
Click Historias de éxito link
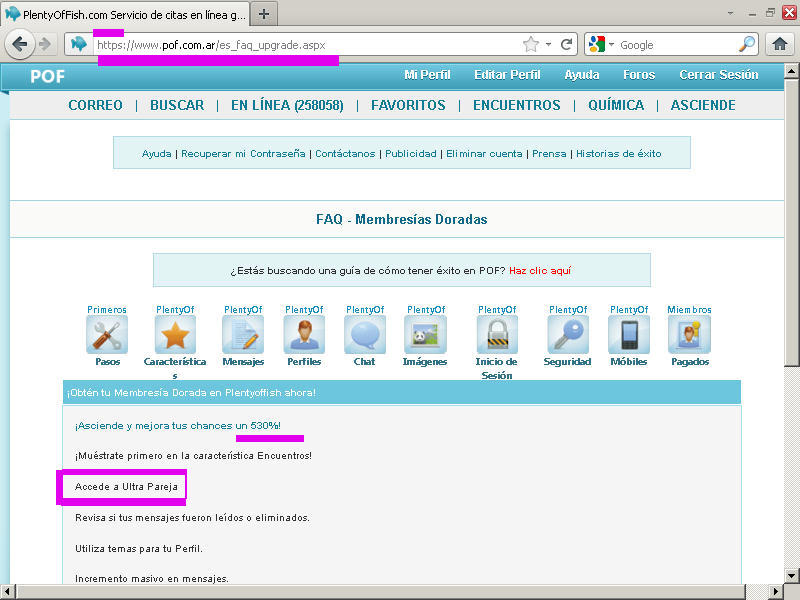(x=618, y=154)
